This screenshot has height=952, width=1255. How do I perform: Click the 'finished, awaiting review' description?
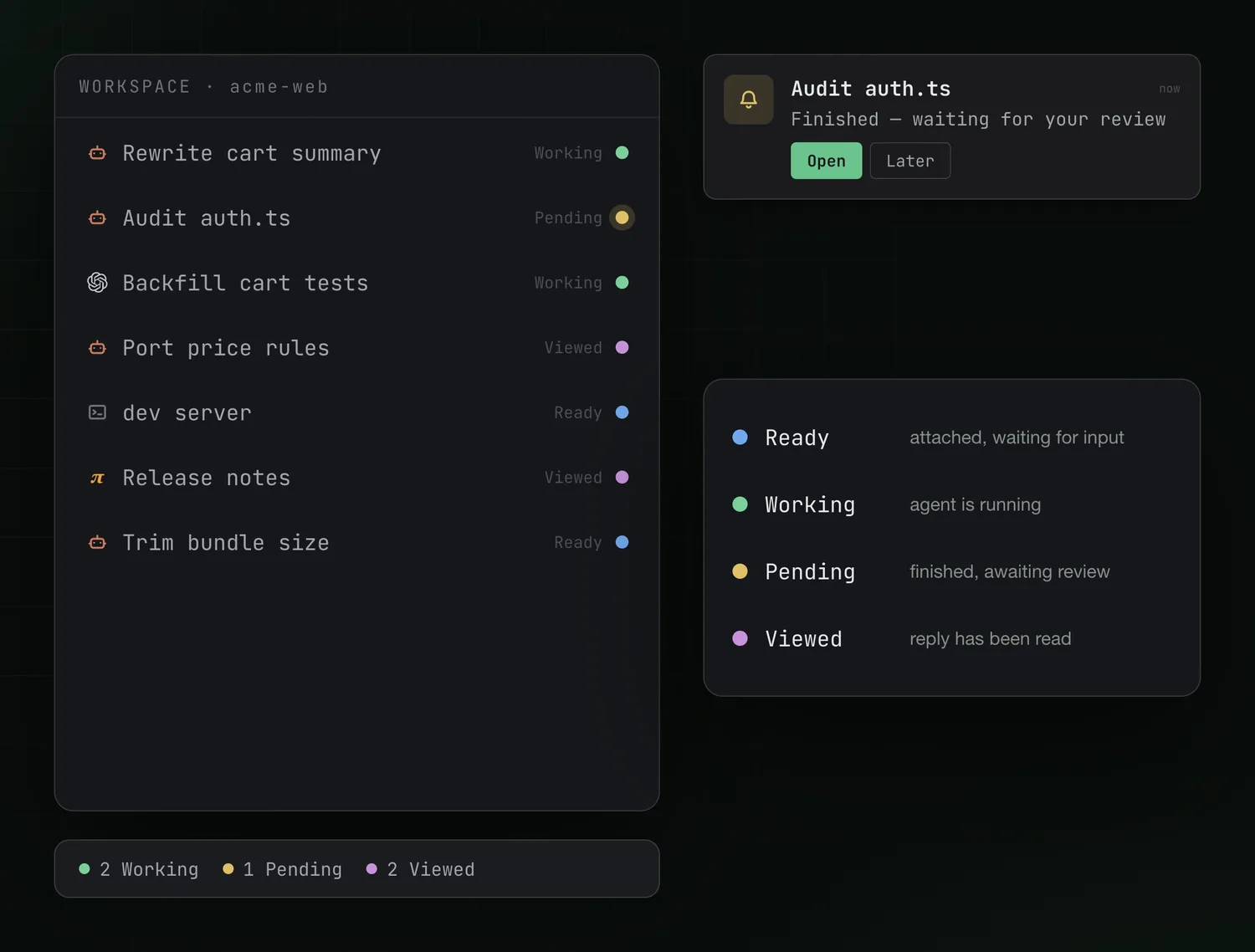[1010, 571]
